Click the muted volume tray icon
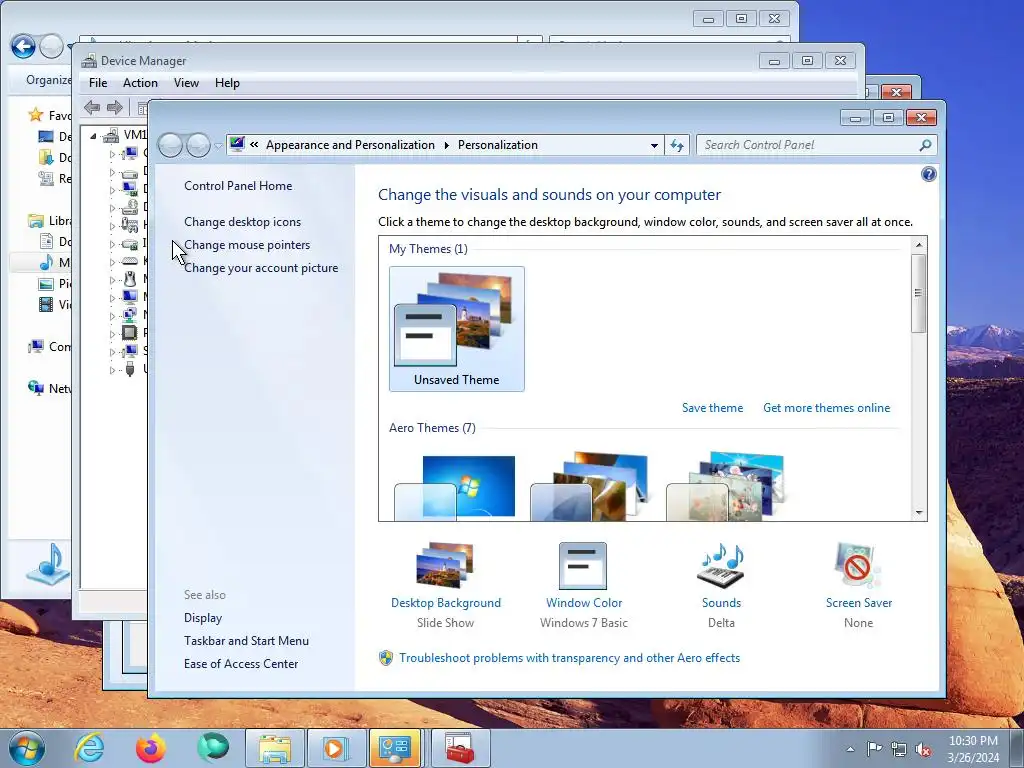The width and height of the screenshot is (1024, 768). 923,749
